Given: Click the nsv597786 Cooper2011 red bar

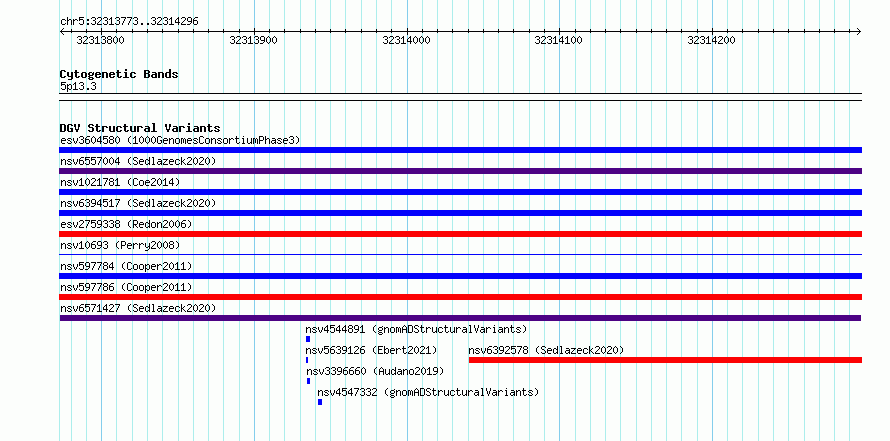Looking at the screenshot, I should coord(460,297).
